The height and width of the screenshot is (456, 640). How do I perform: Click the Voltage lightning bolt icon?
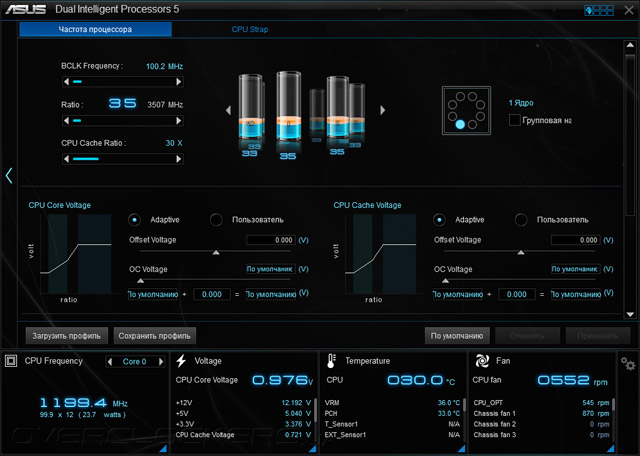181,361
